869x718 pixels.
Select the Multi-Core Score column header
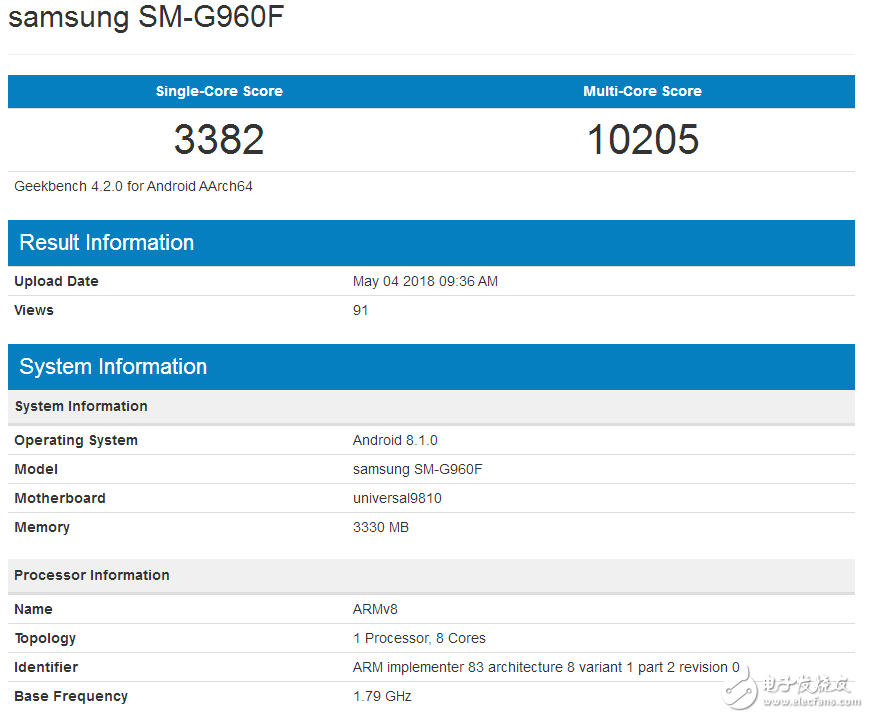[x=642, y=91]
